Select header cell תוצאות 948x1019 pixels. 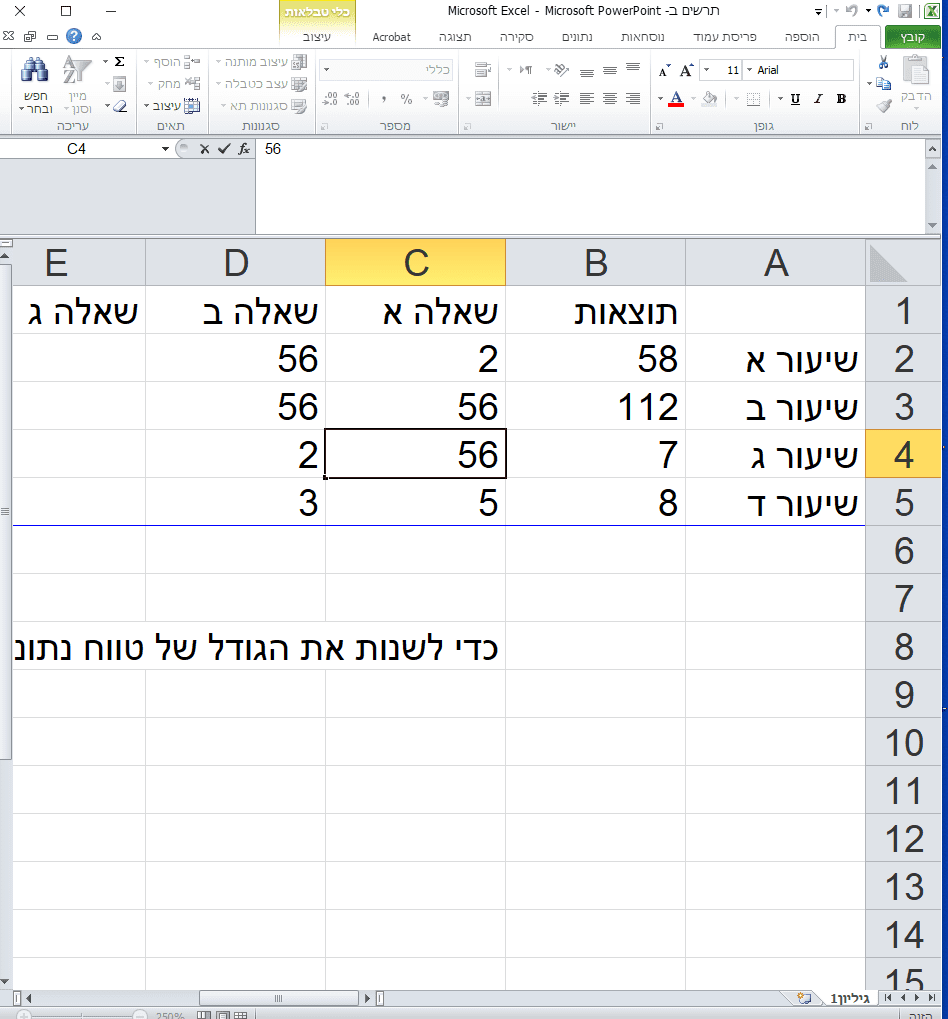pyautogui.click(x=596, y=311)
